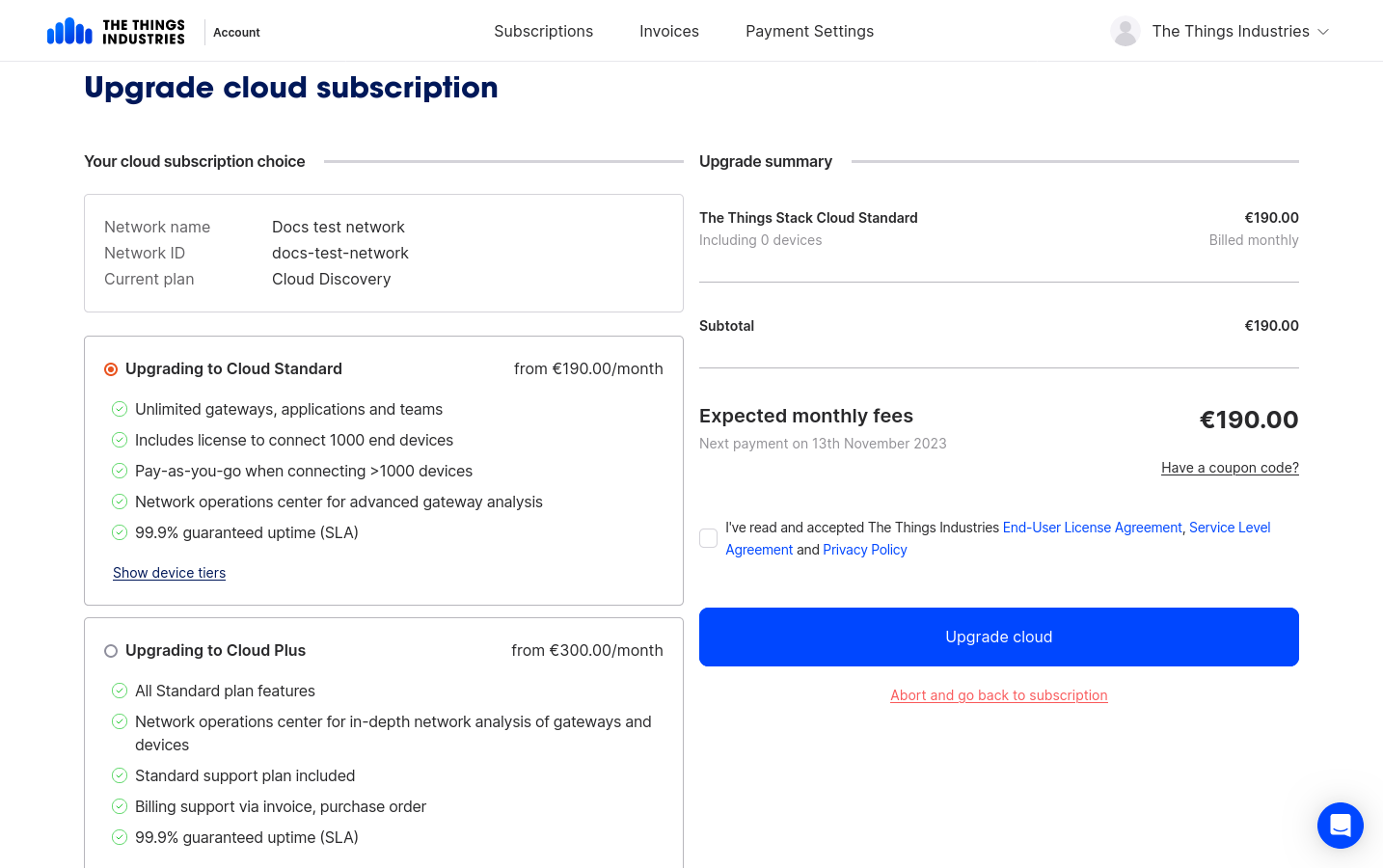This screenshot has width=1383, height=868.
Task: Click the checkmark beside All Standard plan features
Action: [120, 691]
